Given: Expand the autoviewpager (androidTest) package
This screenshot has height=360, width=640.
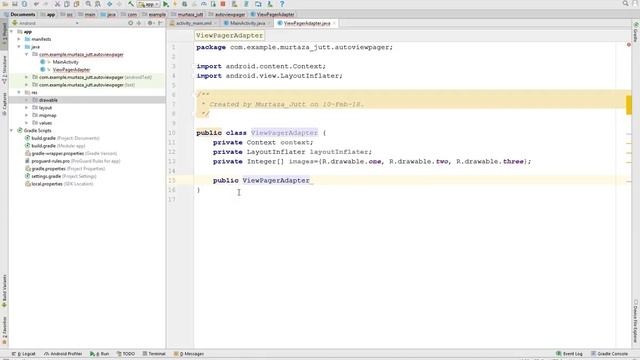Looking at the screenshot, I should [x=27, y=77].
